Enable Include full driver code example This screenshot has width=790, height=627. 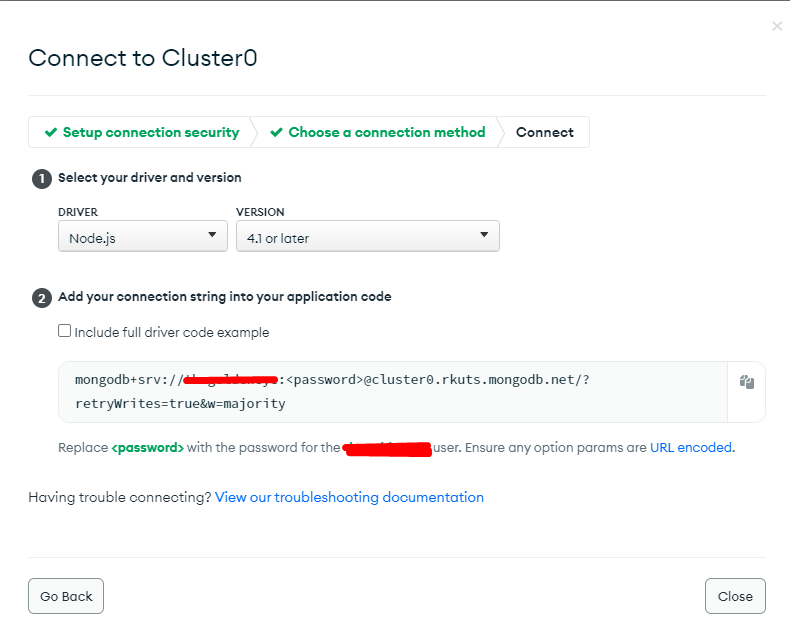pyautogui.click(x=64, y=331)
